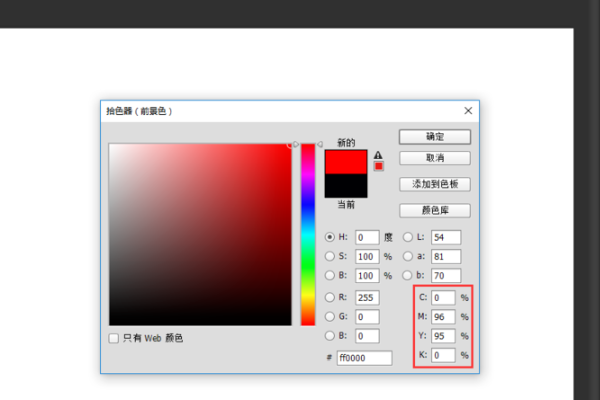This screenshot has height=400, width=600.
Task: Click the M magenta field showing 96
Action: [x=443, y=317]
